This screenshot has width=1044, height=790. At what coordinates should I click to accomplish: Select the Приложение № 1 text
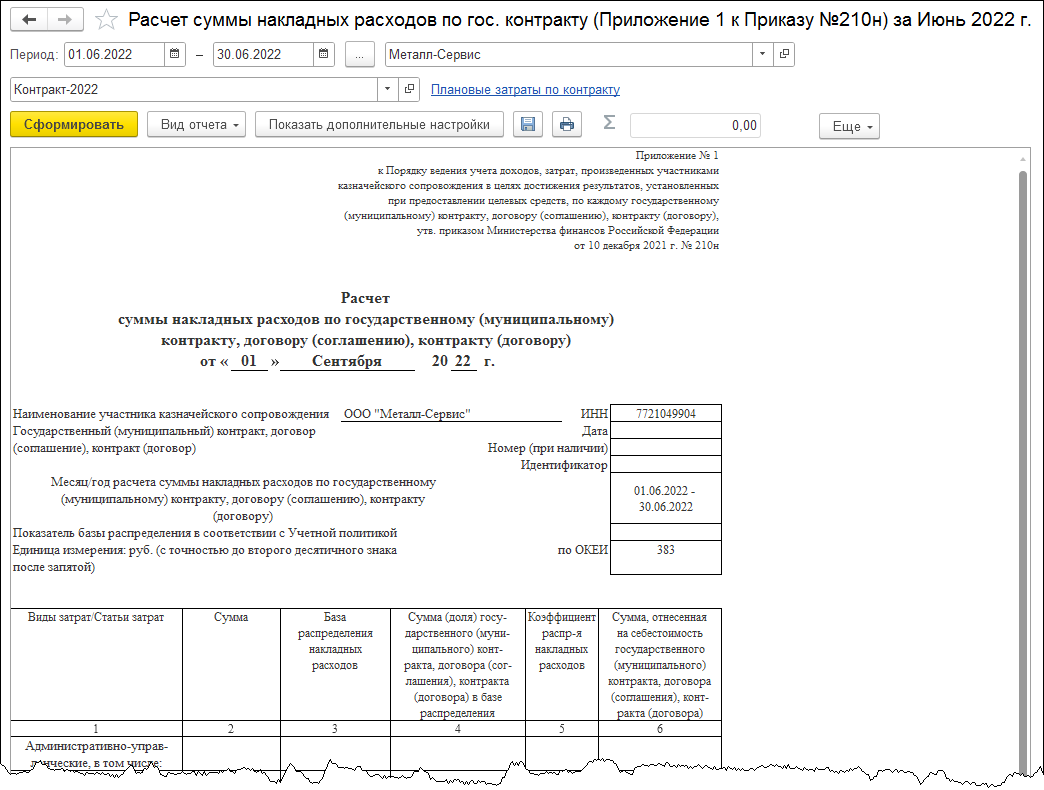[x=677, y=155]
